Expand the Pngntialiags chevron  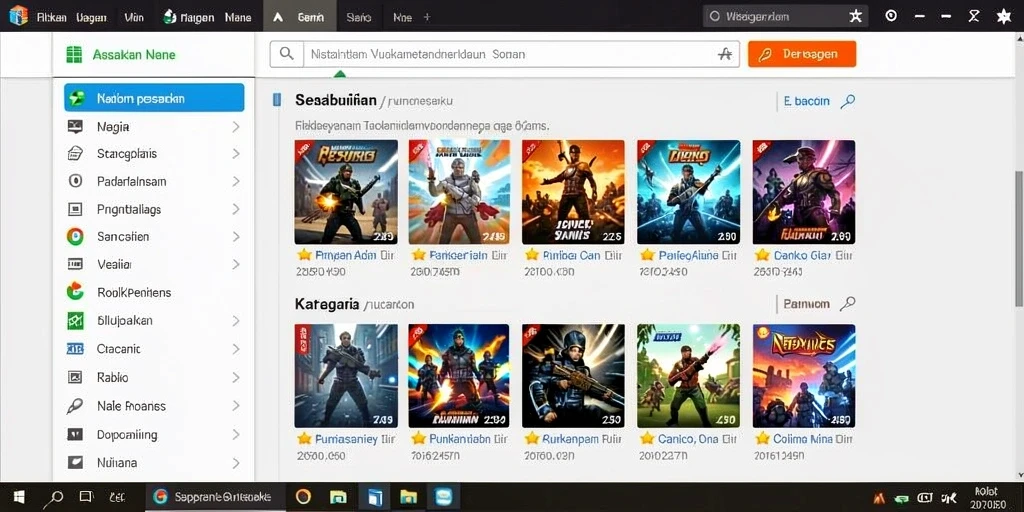236,209
